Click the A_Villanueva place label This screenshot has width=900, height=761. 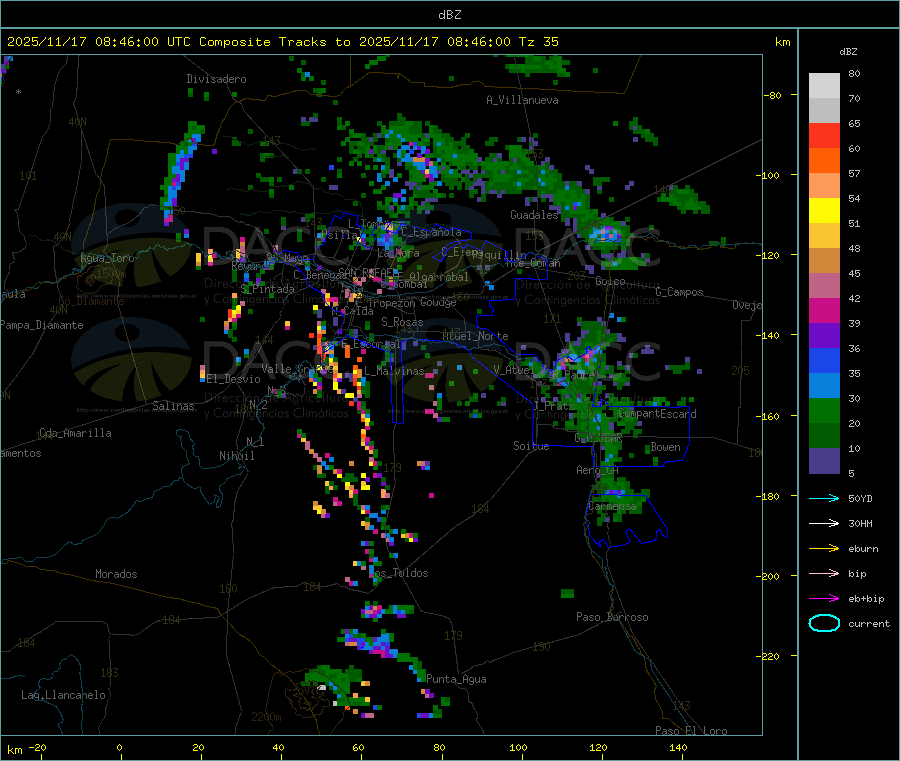point(522,100)
